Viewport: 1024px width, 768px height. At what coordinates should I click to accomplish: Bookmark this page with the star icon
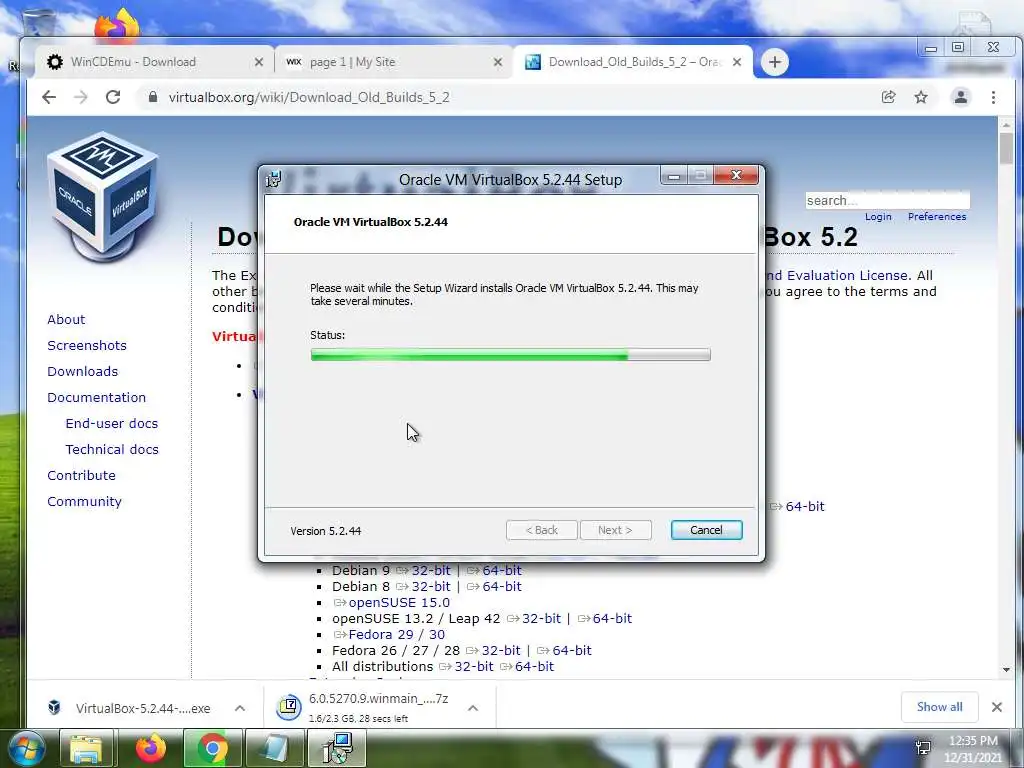921,97
